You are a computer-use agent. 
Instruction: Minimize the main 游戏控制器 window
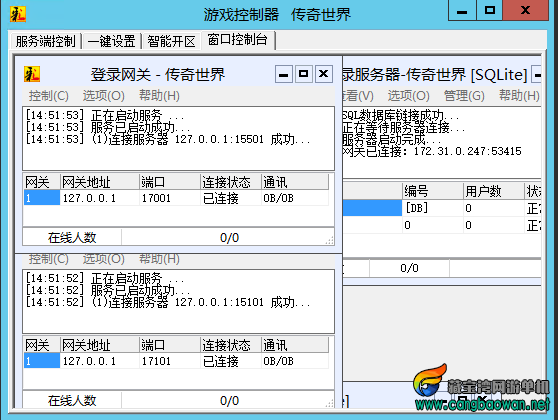(462, 10)
